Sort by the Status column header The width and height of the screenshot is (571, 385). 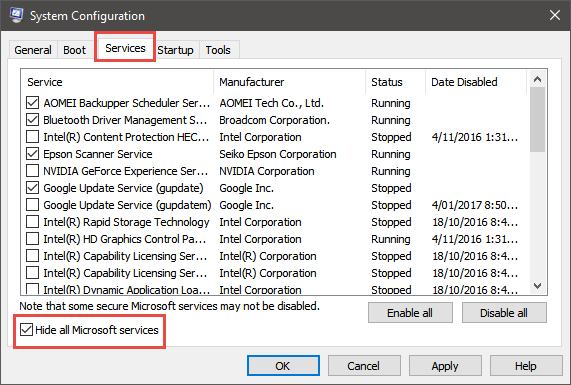pyautogui.click(x=395, y=82)
